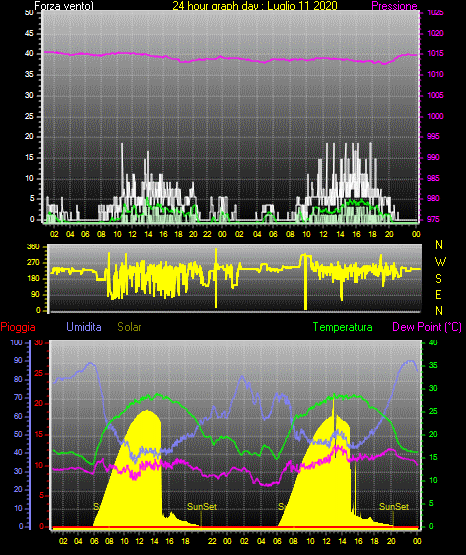
Task: Click the blue 'Umidita' legend label
Action: coord(84,327)
